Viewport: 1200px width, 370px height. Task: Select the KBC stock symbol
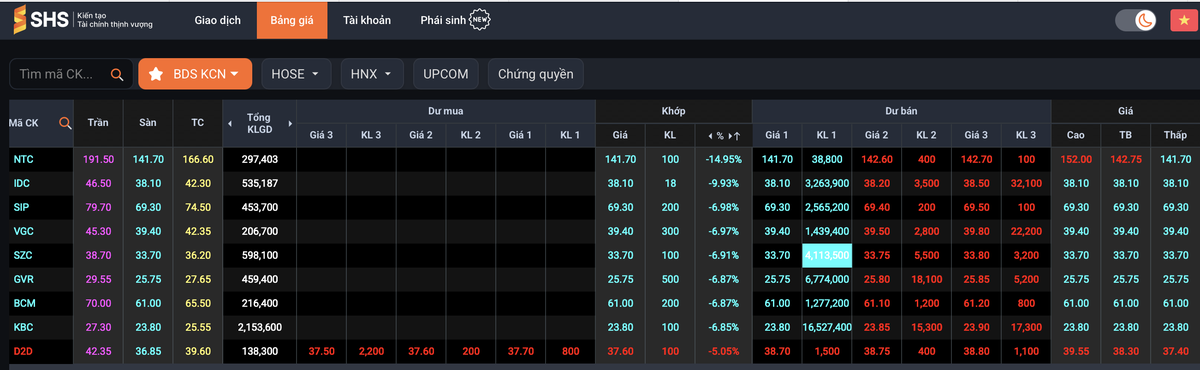[23, 327]
